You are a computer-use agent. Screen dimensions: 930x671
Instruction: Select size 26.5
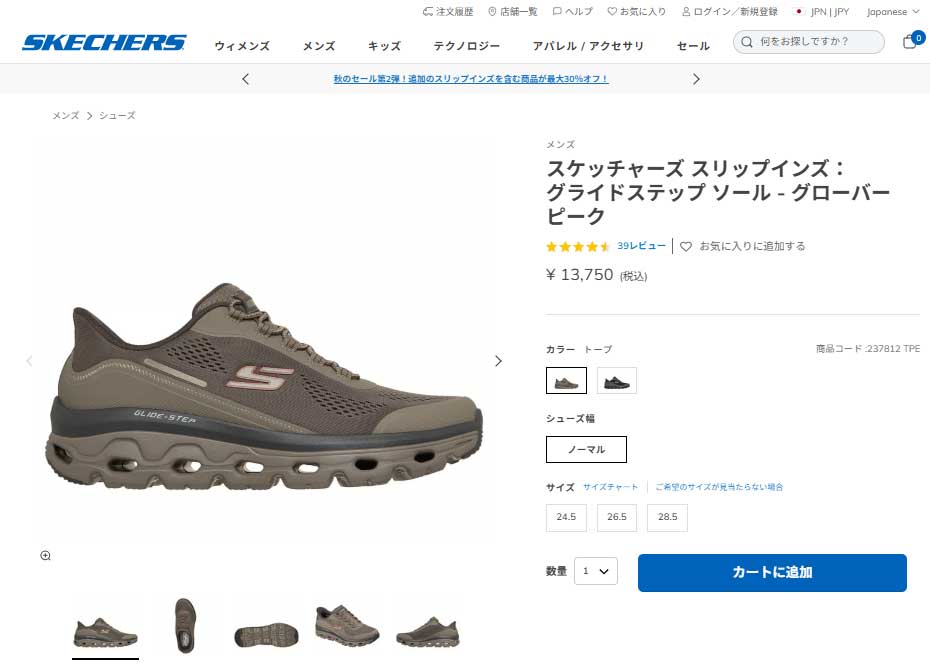pyautogui.click(x=617, y=517)
